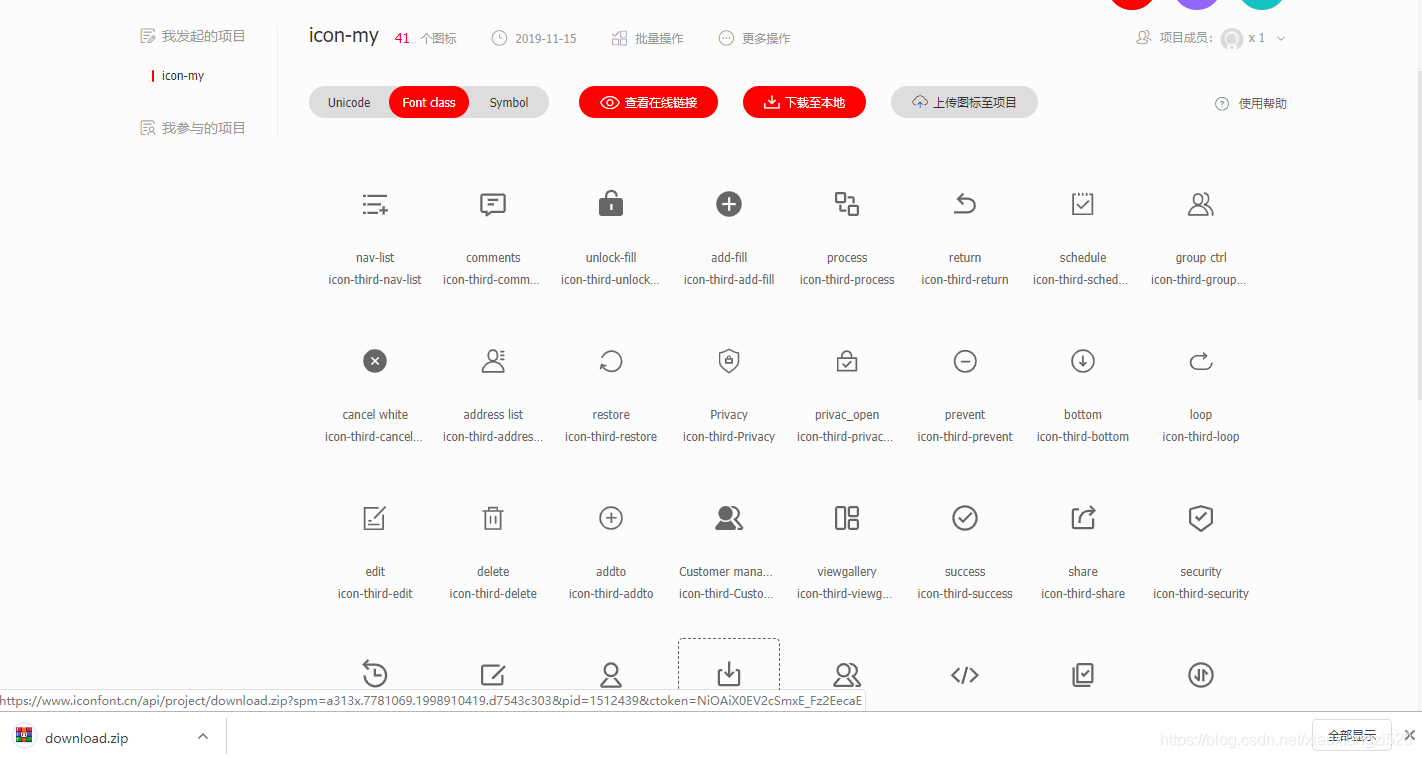Click the download tray icon in last row

729,675
